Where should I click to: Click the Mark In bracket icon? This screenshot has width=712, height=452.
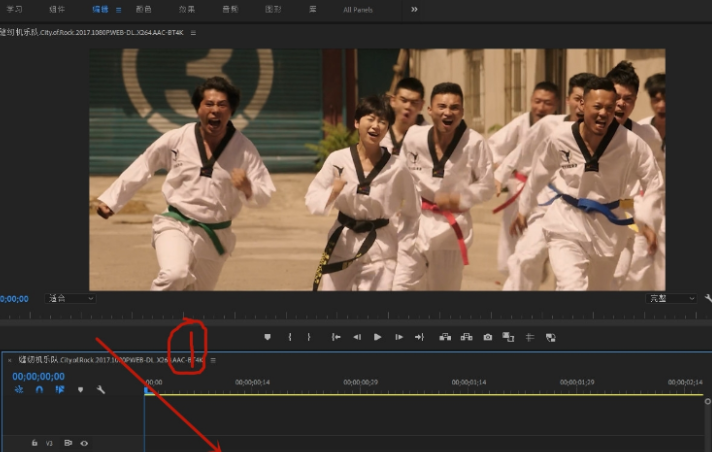tap(290, 337)
